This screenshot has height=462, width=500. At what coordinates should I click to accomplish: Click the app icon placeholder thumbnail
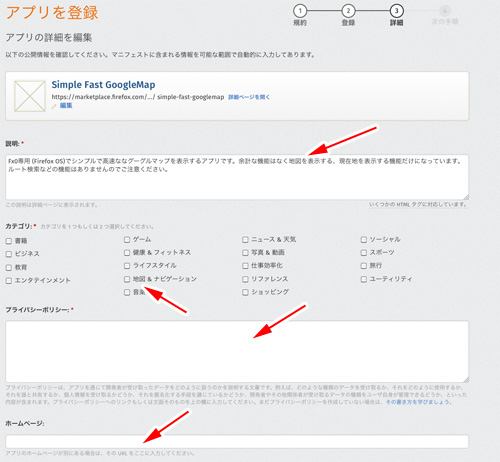[x=30, y=96]
